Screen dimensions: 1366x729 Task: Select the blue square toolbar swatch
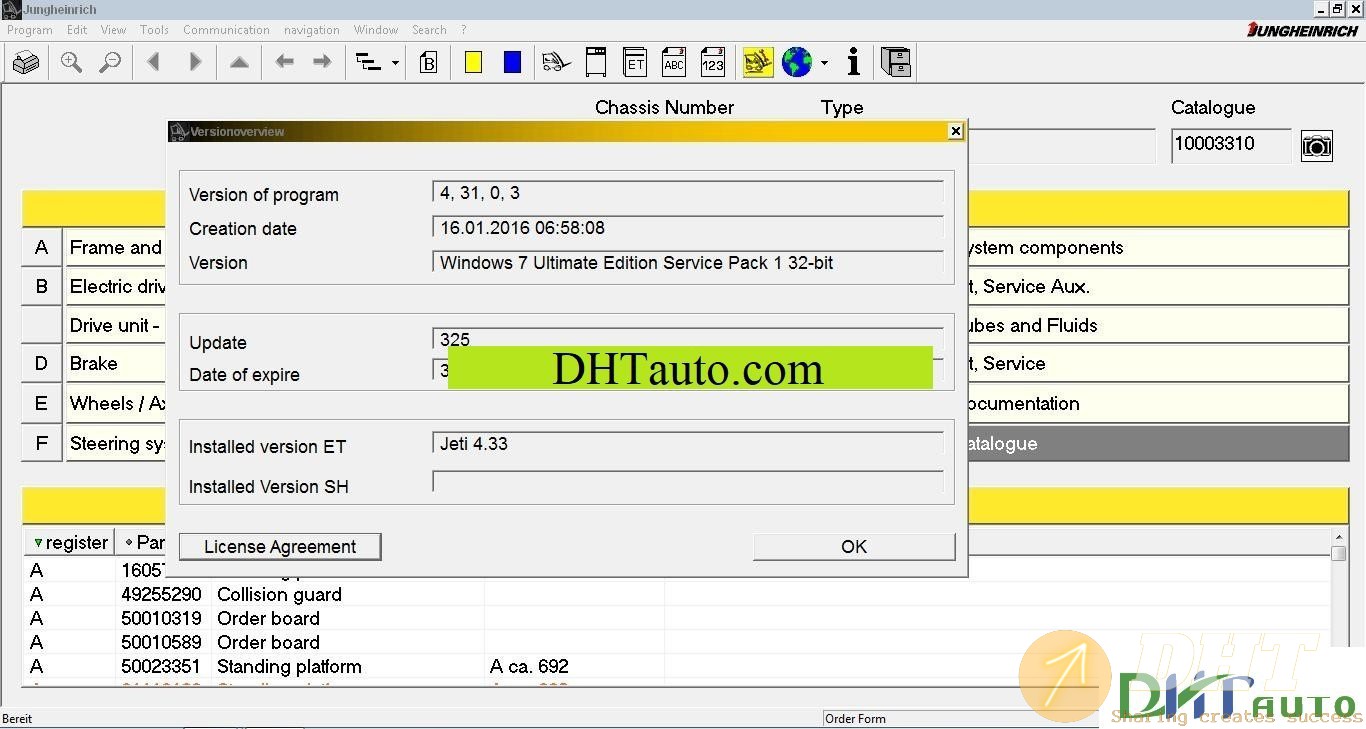click(x=513, y=62)
